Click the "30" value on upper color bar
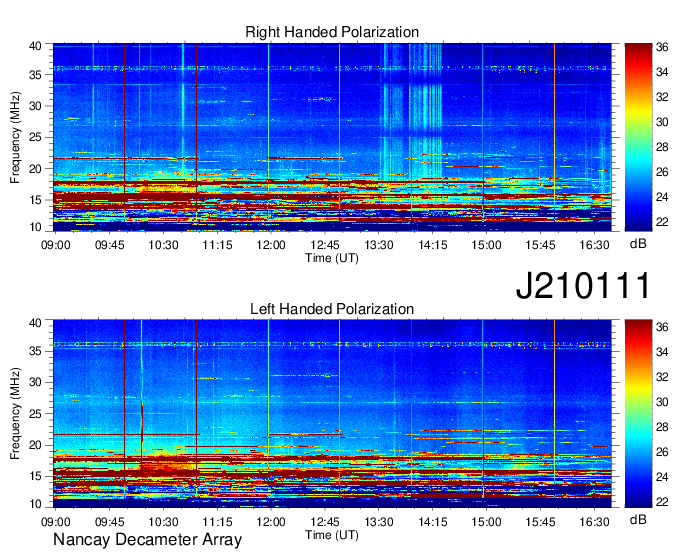The width and height of the screenshot is (680, 552). click(662, 122)
